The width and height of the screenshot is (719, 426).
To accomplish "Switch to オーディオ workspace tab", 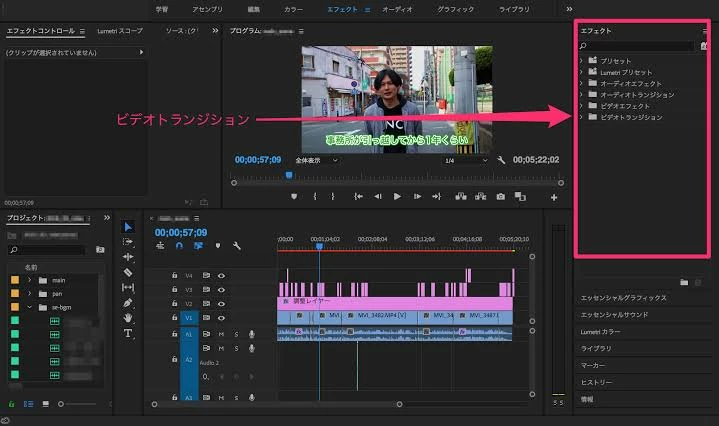I will 397,9.
